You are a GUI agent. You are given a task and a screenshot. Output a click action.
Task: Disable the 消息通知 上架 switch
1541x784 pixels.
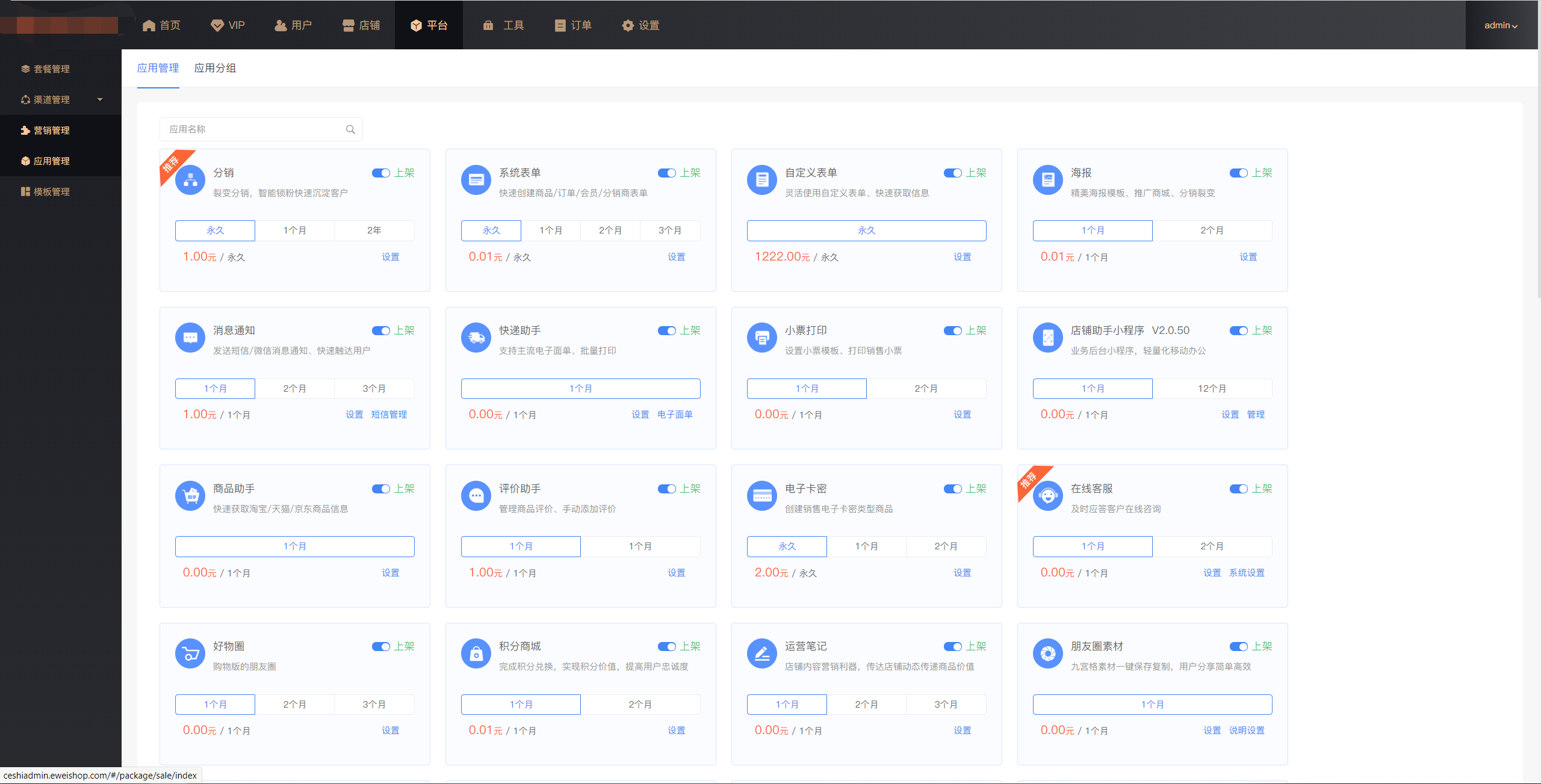[x=380, y=331]
